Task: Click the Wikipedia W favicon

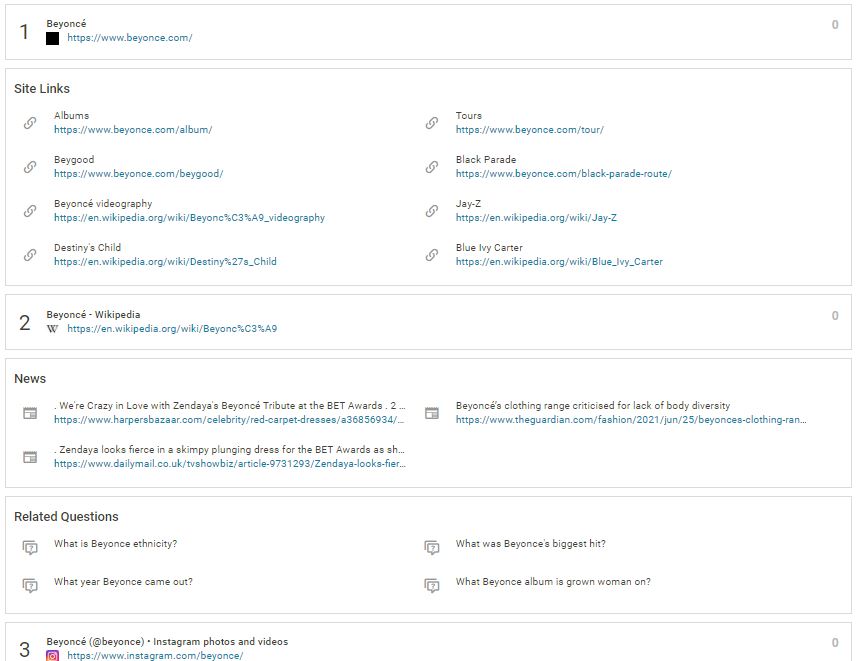Action: click(x=52, y=329)
